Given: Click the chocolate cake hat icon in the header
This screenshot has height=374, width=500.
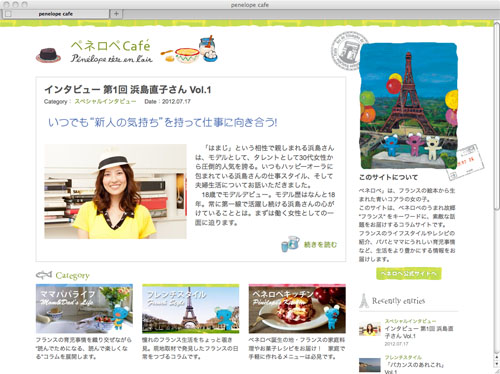Looking at the screenshot, I should tap(48, 55).
